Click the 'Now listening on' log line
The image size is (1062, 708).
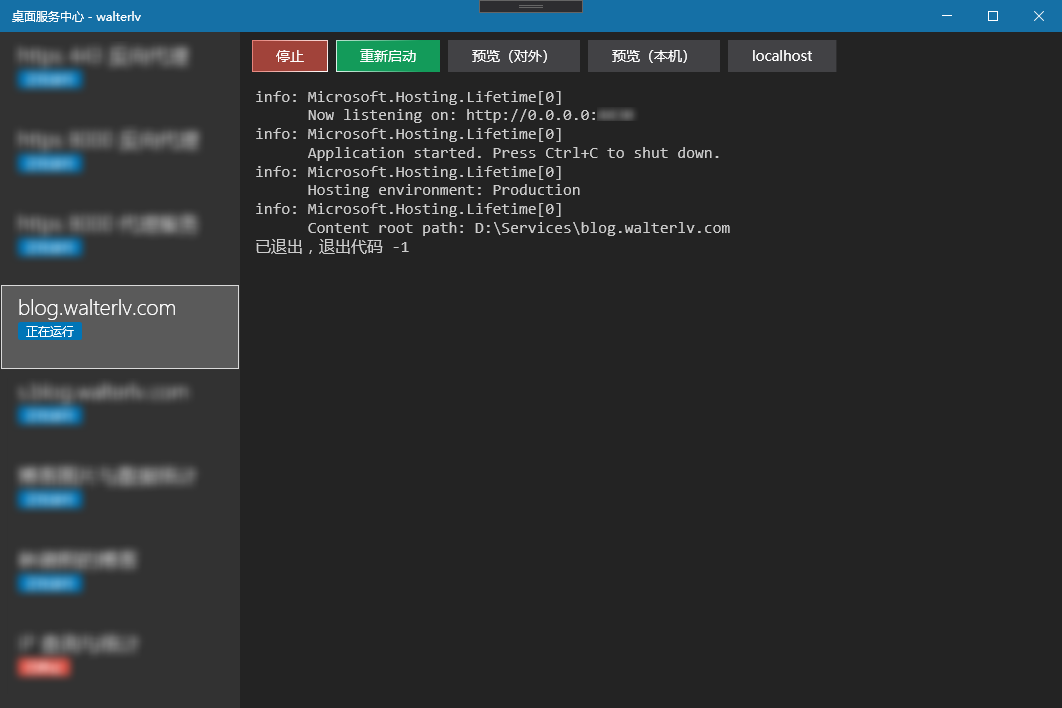tap(471, 115)
